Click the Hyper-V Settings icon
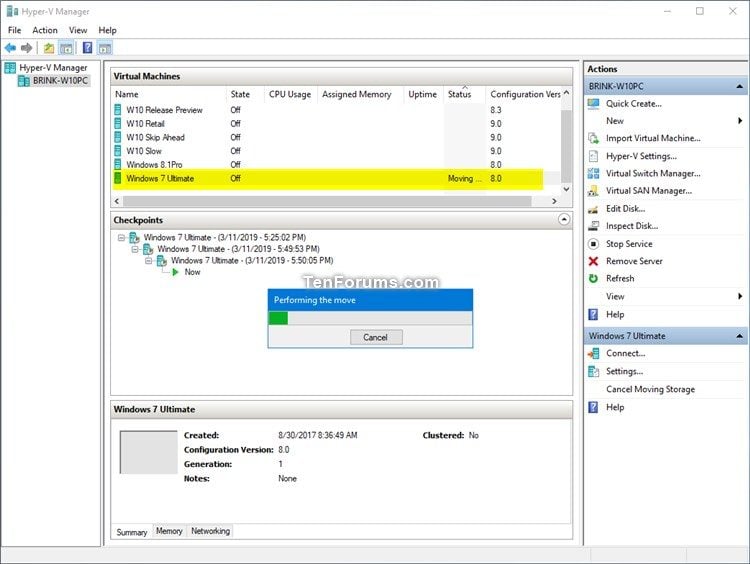 (x=593, y=156)
